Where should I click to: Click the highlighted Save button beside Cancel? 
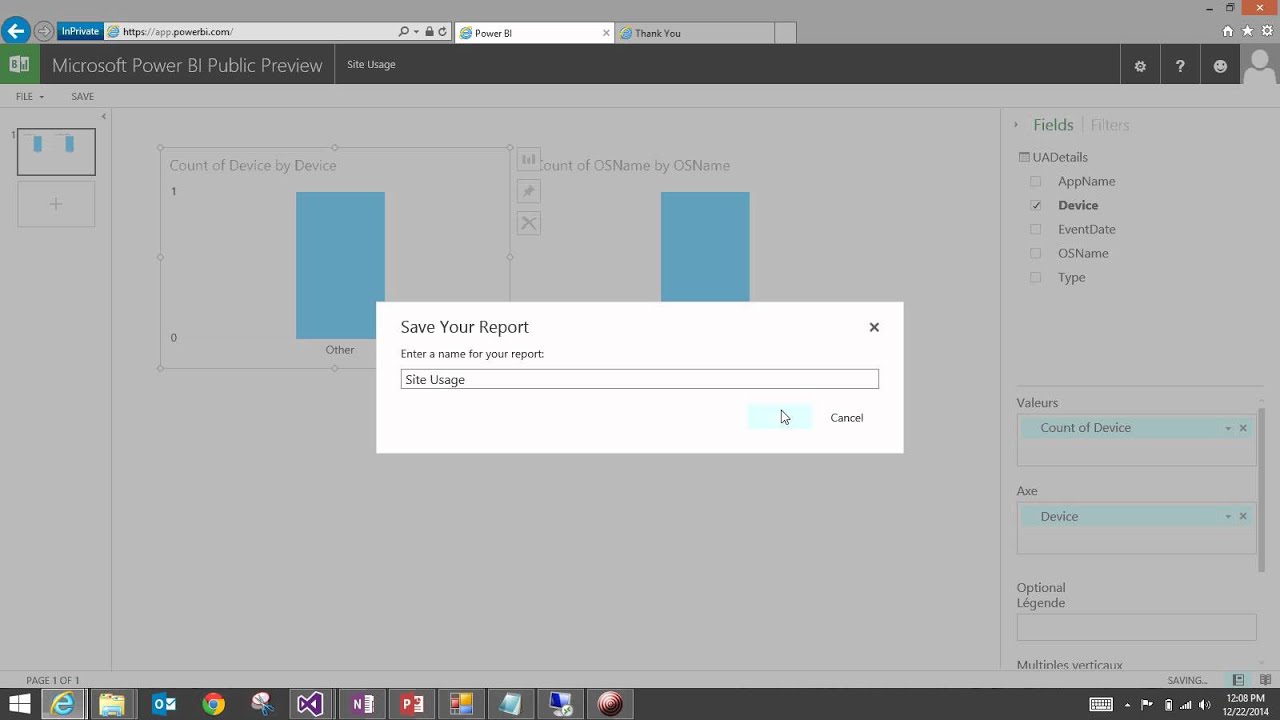[x=780, y=417]
